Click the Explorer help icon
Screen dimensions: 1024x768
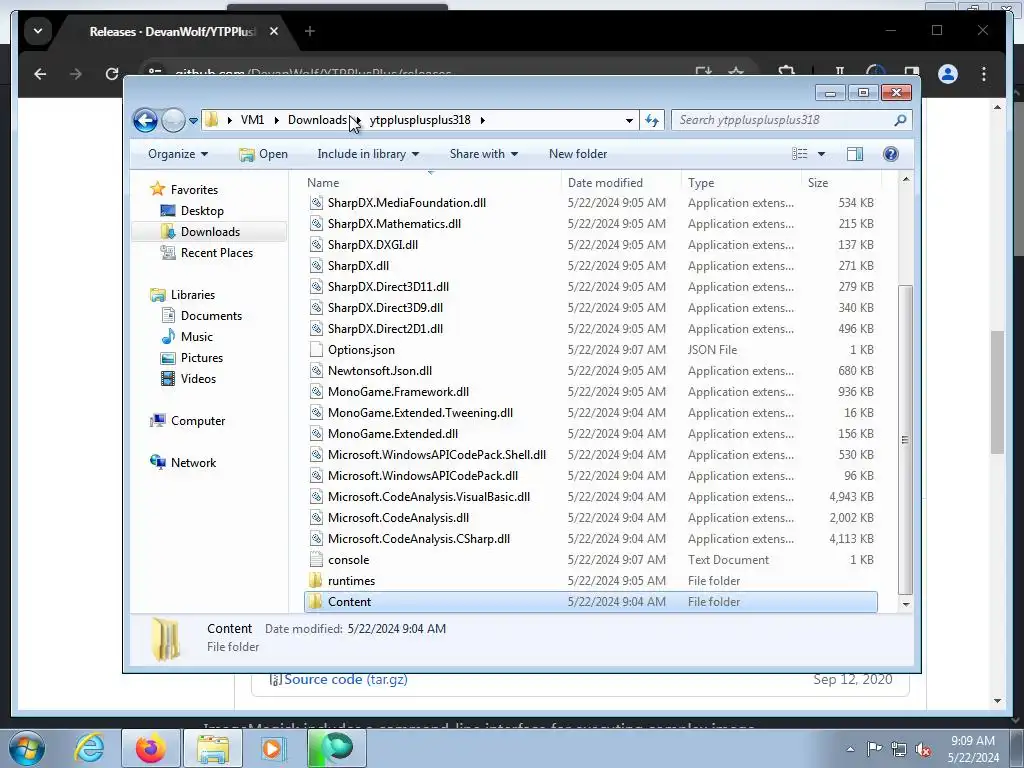[x=890, y=154]
